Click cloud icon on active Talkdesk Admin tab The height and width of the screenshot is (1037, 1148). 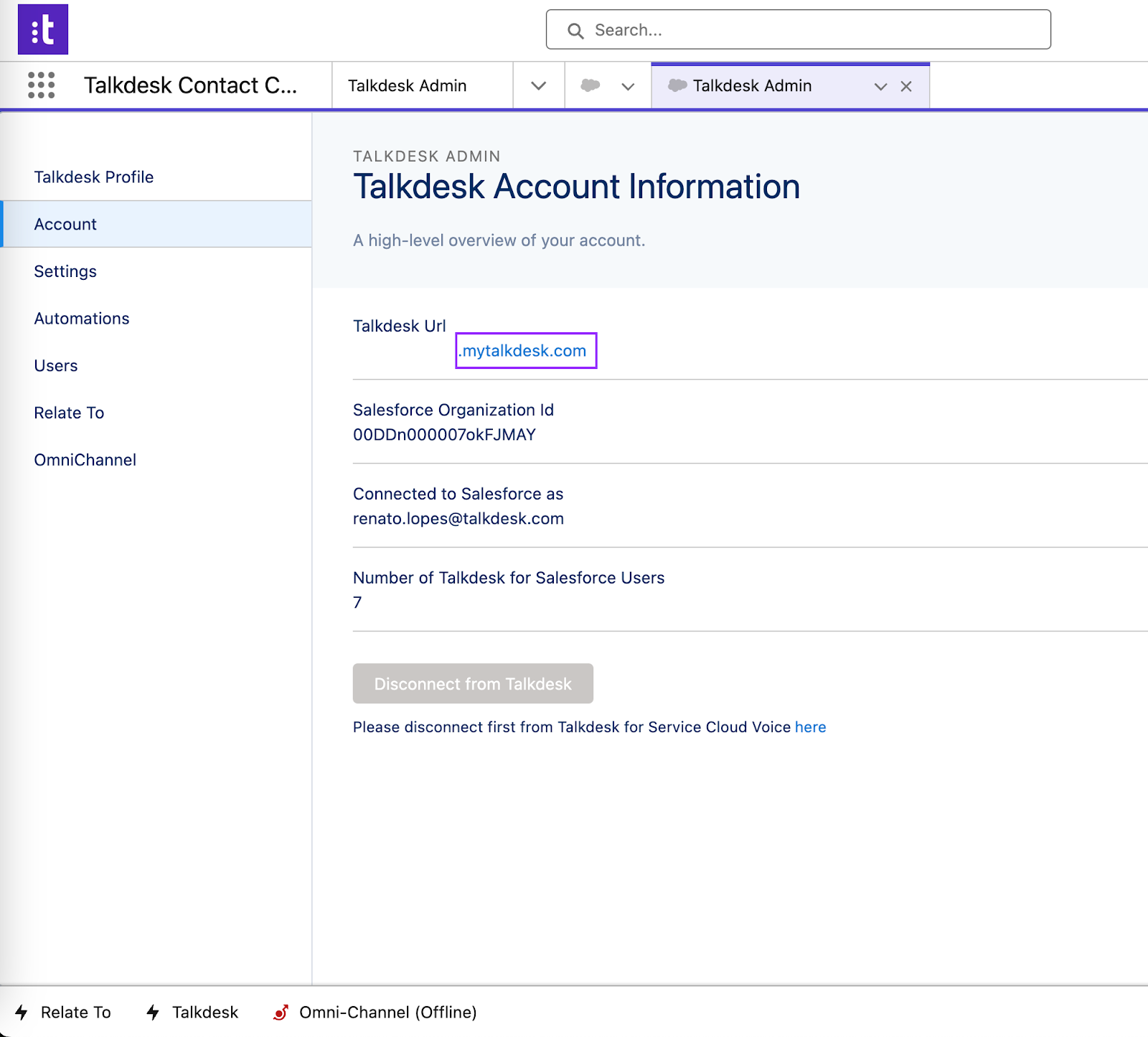tap(677, 85)
